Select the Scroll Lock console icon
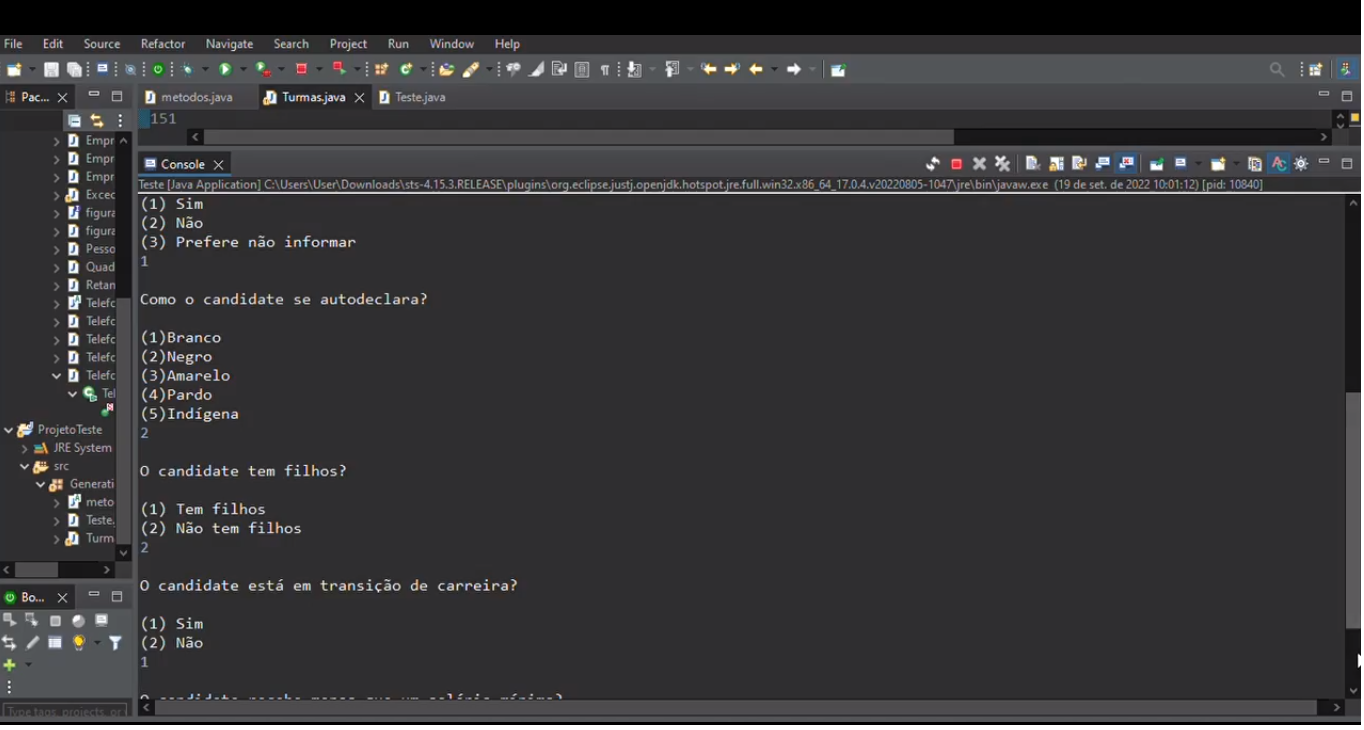1364x730 pixels. (1055, 163)
